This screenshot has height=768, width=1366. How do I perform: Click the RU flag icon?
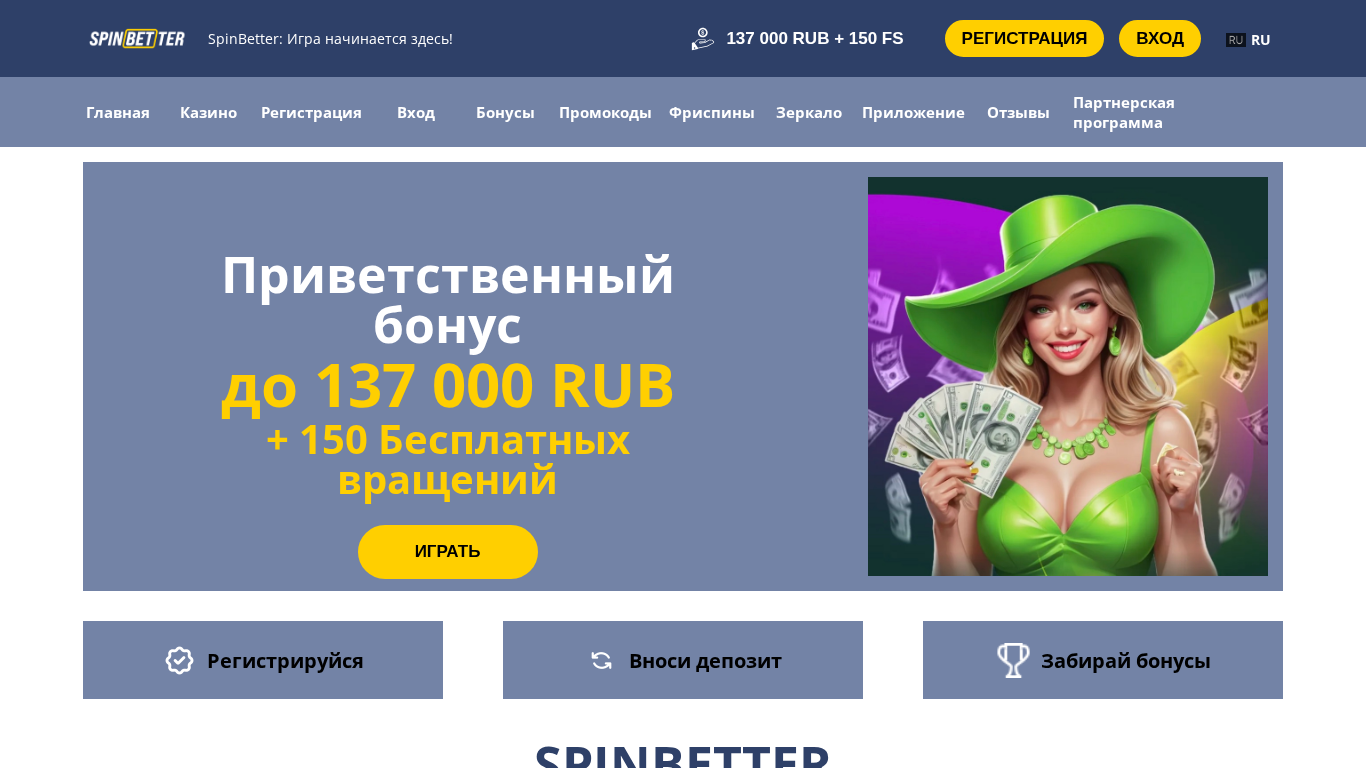click(1236, 40)
